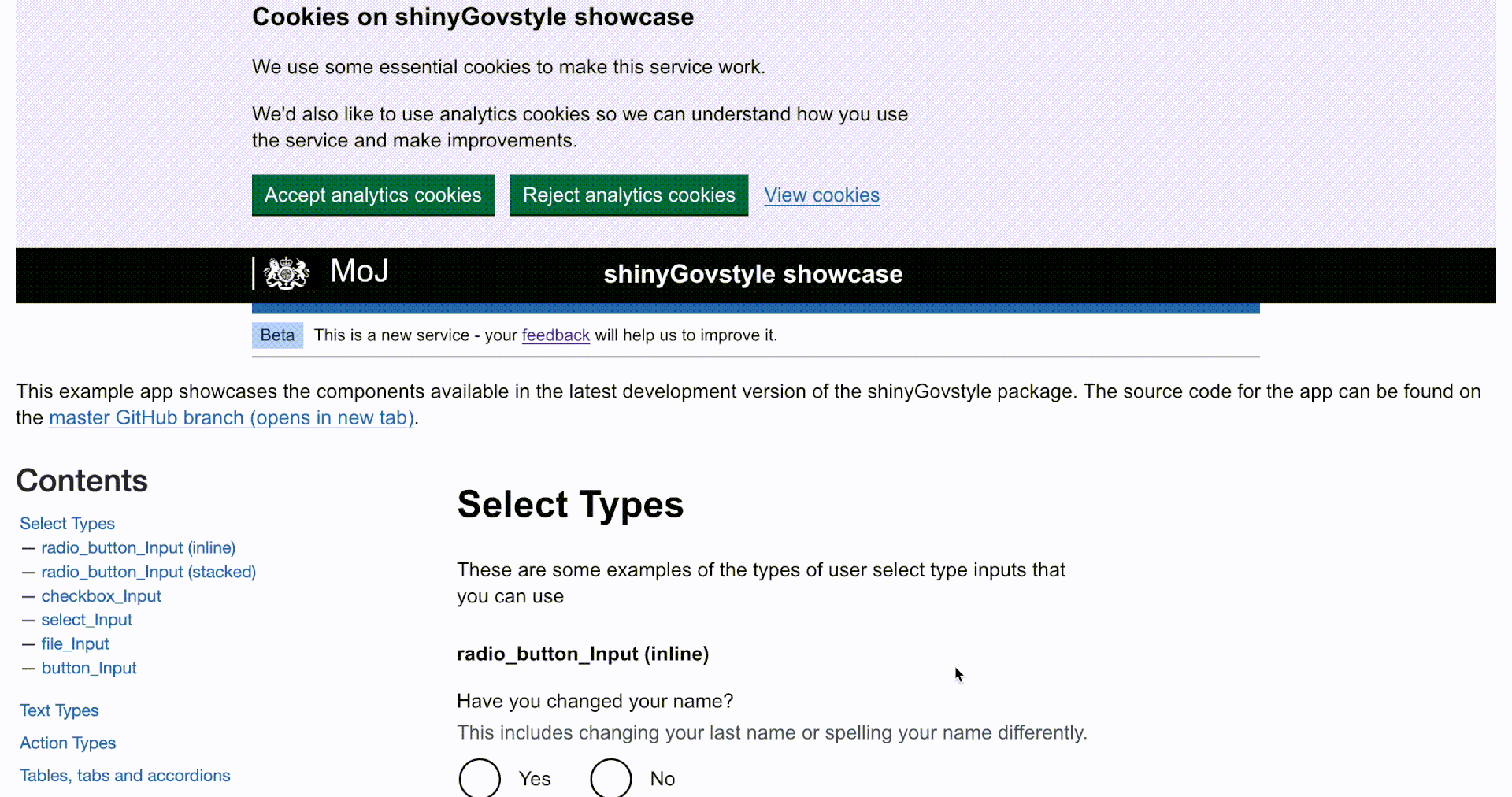The height and width of the screenshot is (797, 1512).
Task: Open the feedback link in beta banner
Action: tap(555, 335)
